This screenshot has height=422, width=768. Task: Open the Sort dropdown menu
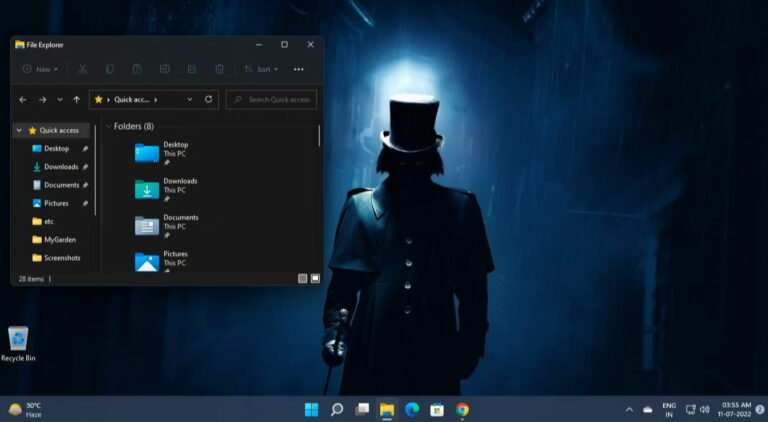point(261,70)
